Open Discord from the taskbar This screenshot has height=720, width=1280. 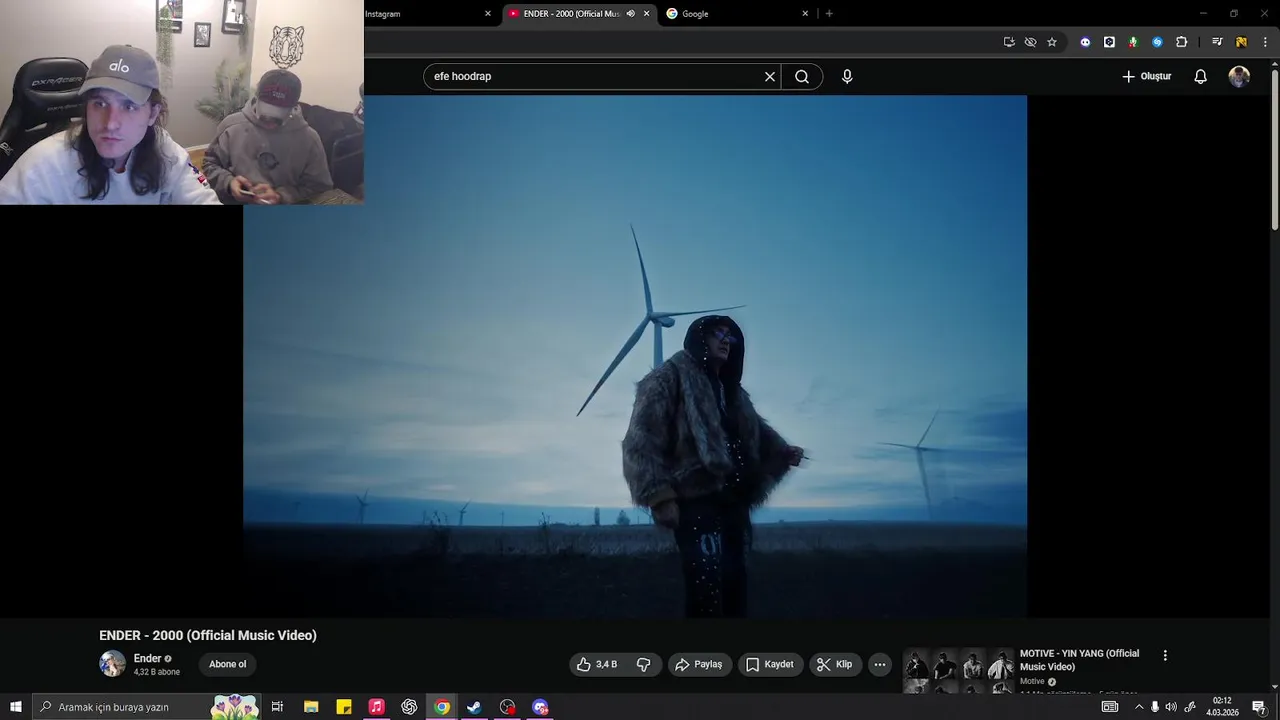pos(540,707)
